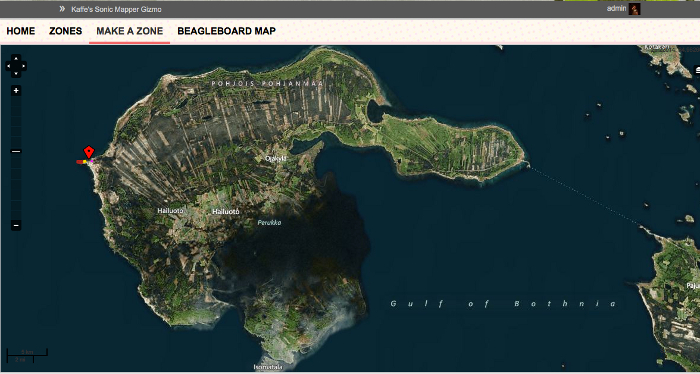Expand the double-chevron beside Sonic Mapper title
The height and width of the screenshot is (374, 700).
tap(62, 9)
